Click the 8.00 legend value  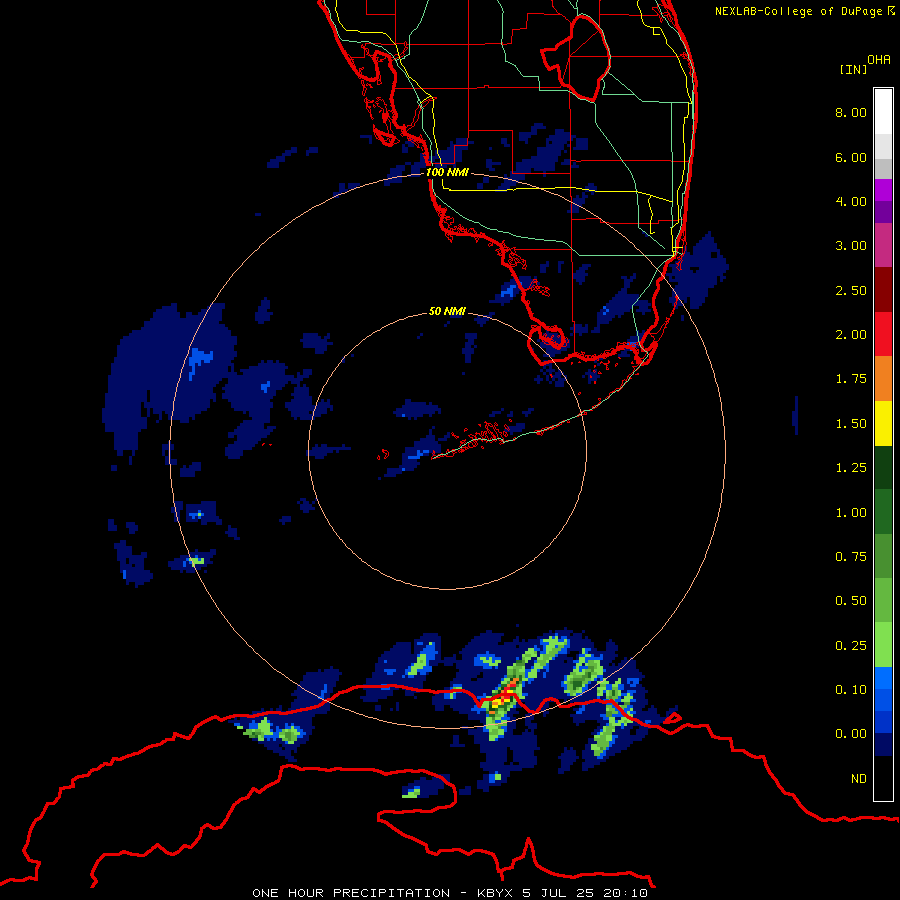(x=851, y=112)
